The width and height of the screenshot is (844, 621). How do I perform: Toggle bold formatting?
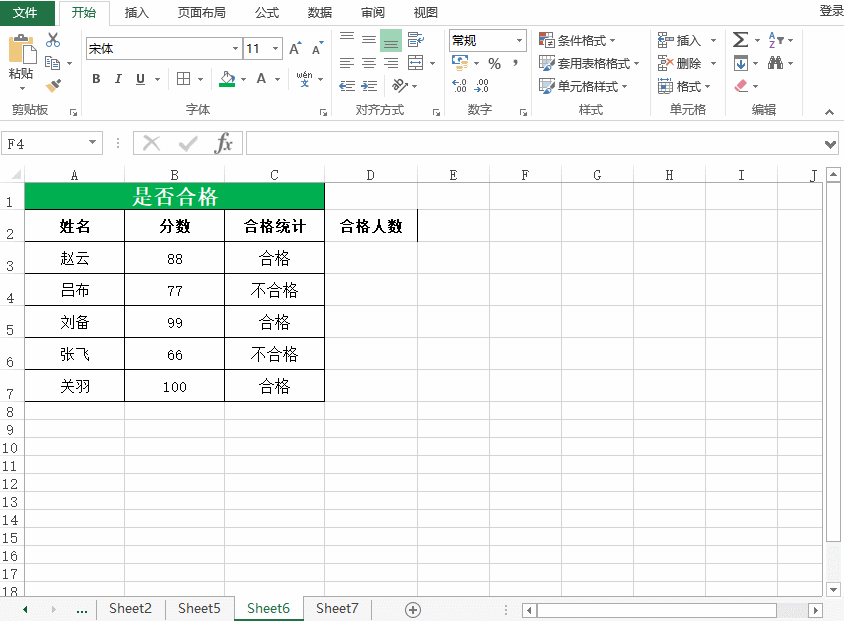(x=95, y=79)
